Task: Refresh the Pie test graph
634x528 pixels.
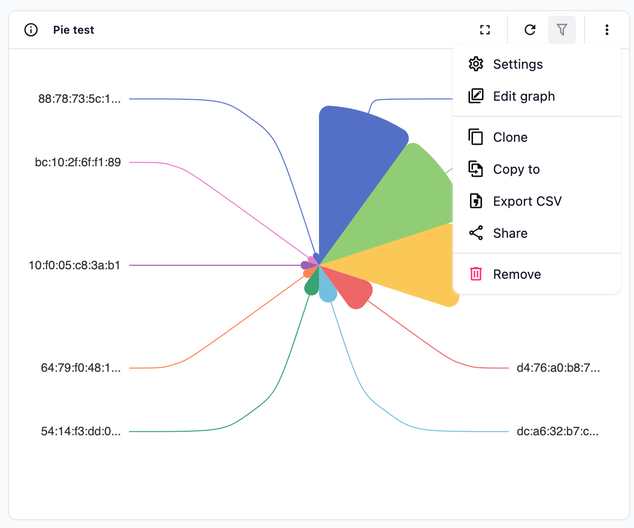Action: click(530, 30)
